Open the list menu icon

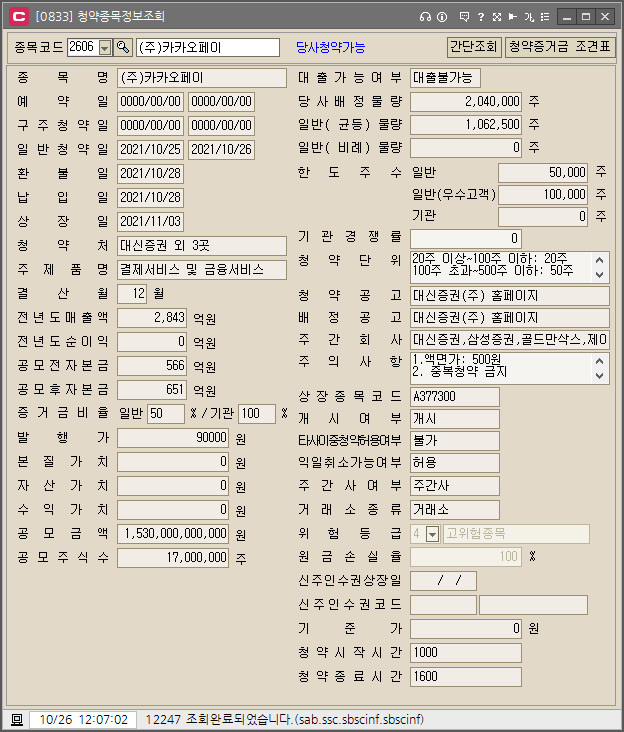coord(545,17)
